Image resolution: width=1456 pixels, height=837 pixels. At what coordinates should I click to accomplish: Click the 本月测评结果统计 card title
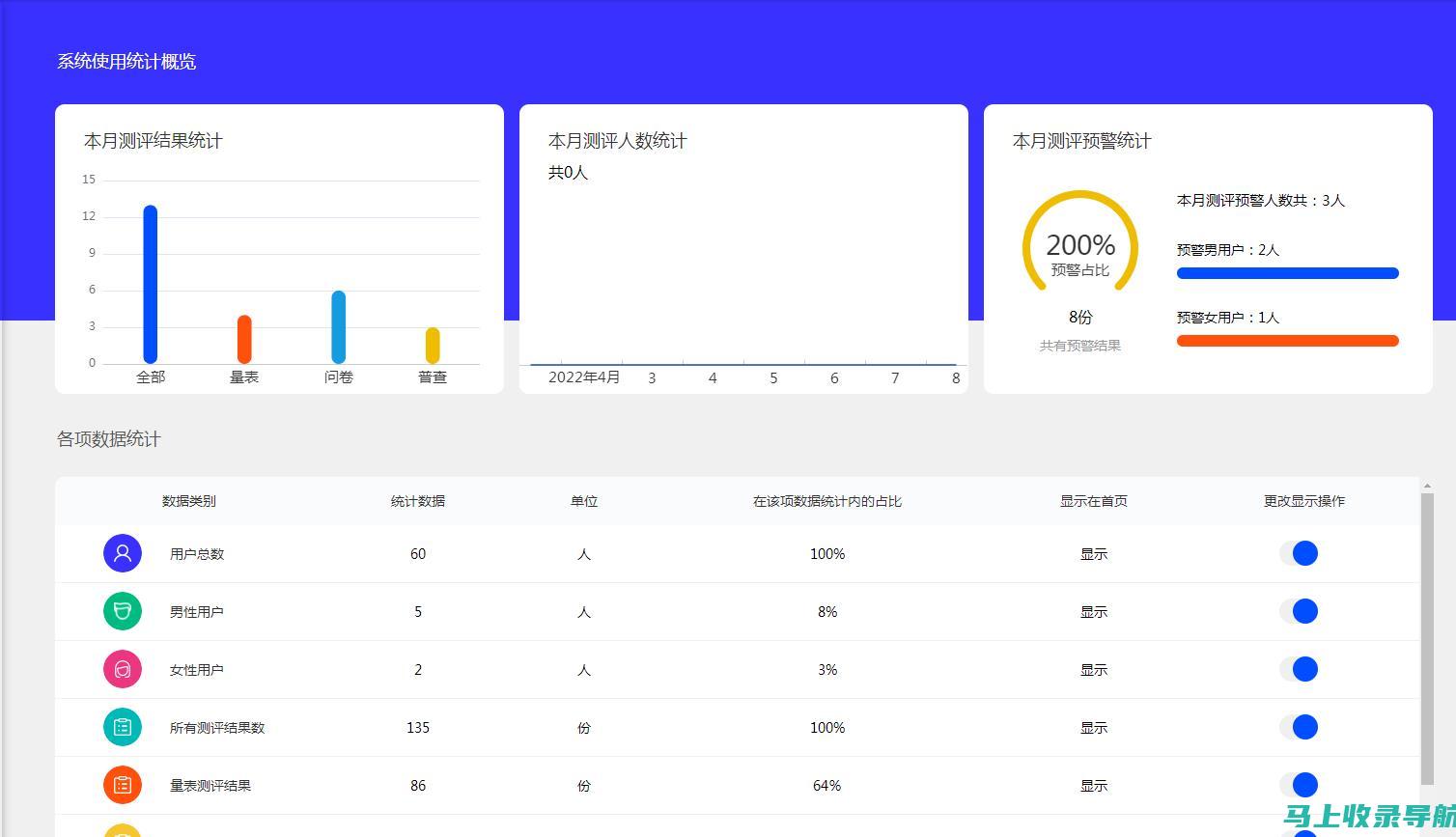click(x=154, y=141)
